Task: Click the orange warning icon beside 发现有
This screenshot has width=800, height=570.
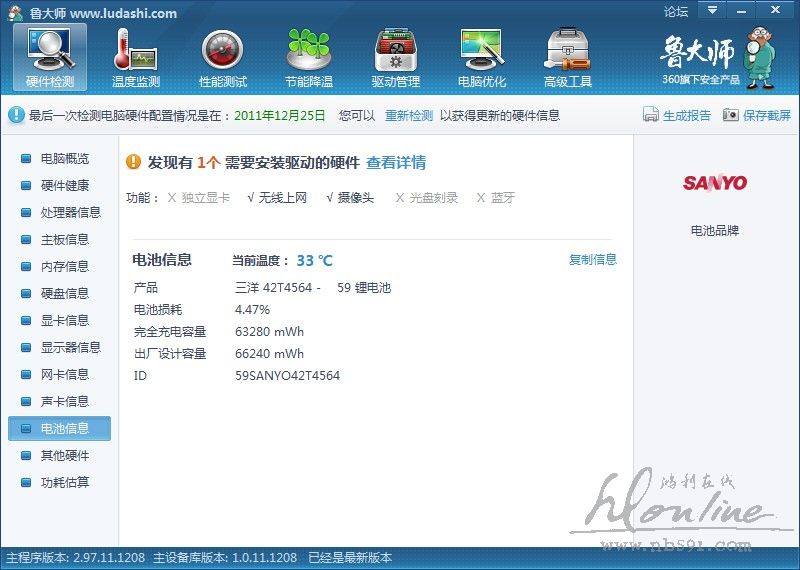Action: 133,162
